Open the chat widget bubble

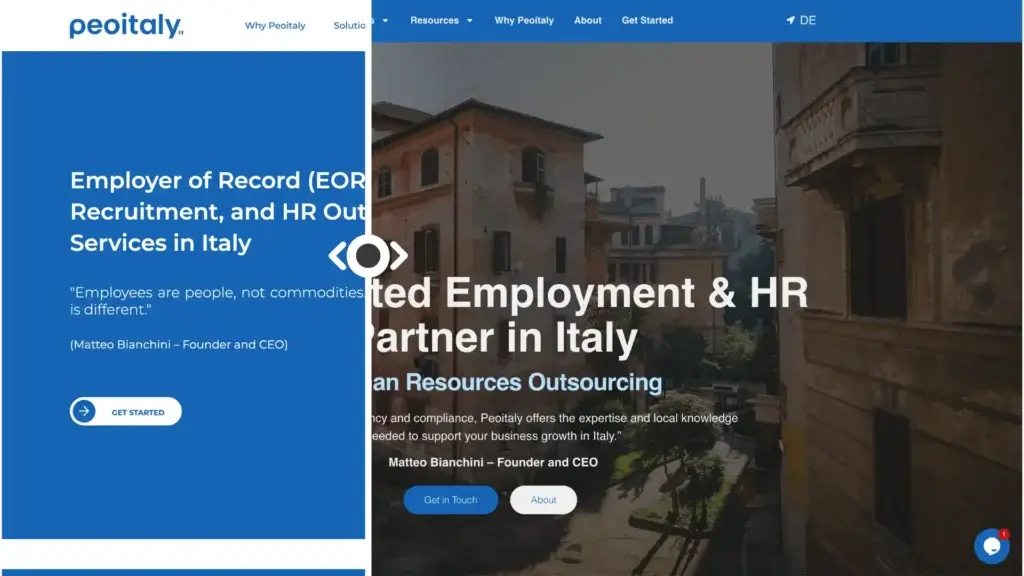(x=991, y=546)
